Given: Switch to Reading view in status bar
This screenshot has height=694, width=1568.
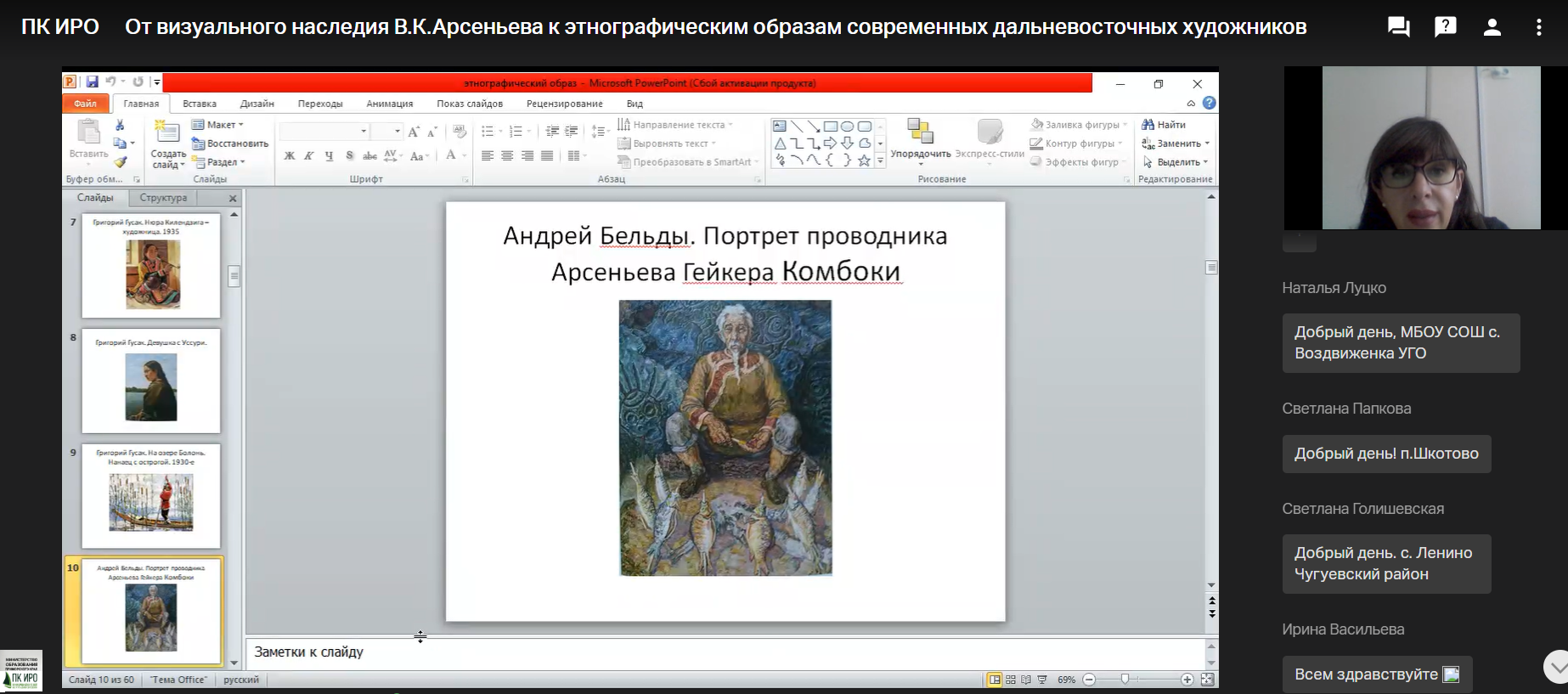Looking at the screenshot, I should pos(1026,680).
